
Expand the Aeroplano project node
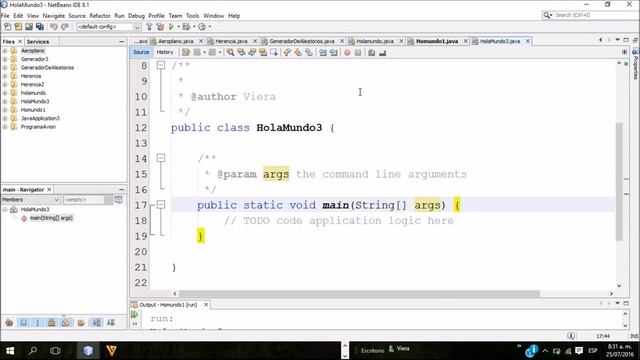tap(5, 51)
